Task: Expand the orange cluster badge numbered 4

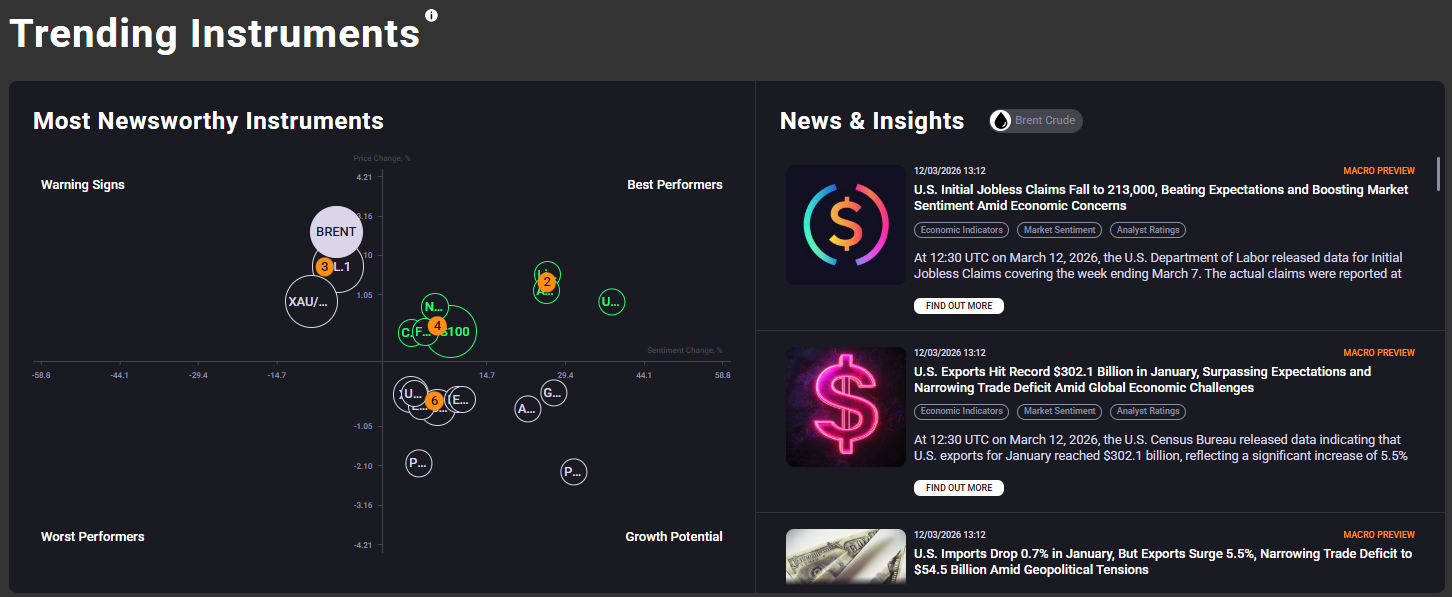Action: 437,325
